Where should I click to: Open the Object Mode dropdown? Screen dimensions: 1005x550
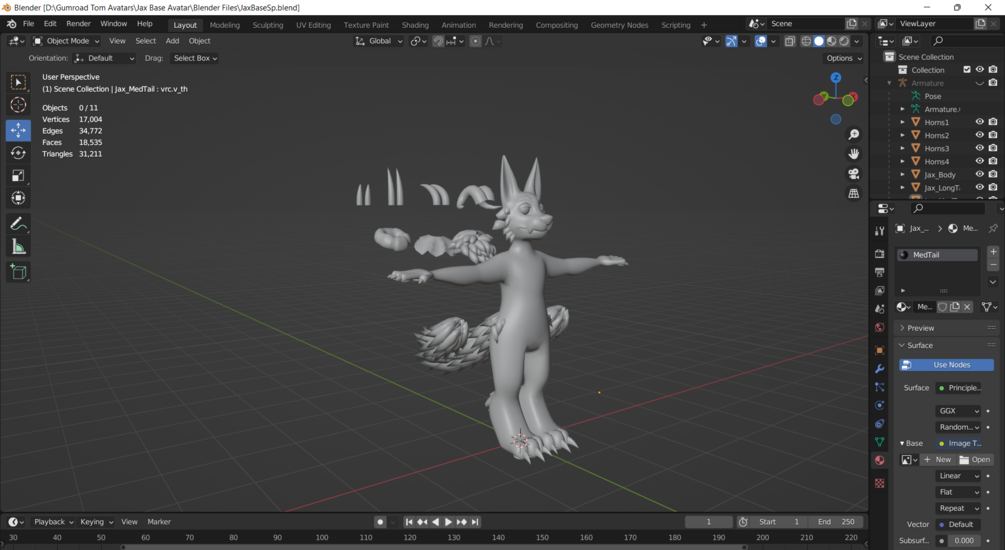point(67,41)
